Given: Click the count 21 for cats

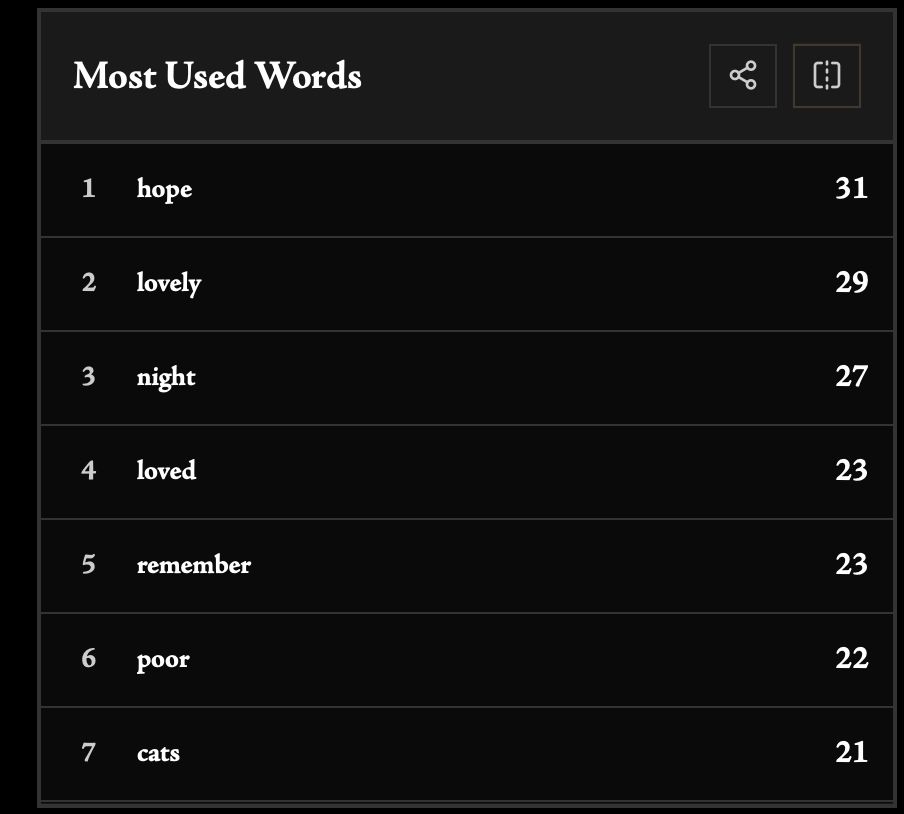Looking at the screenshot, I should 851,752.
